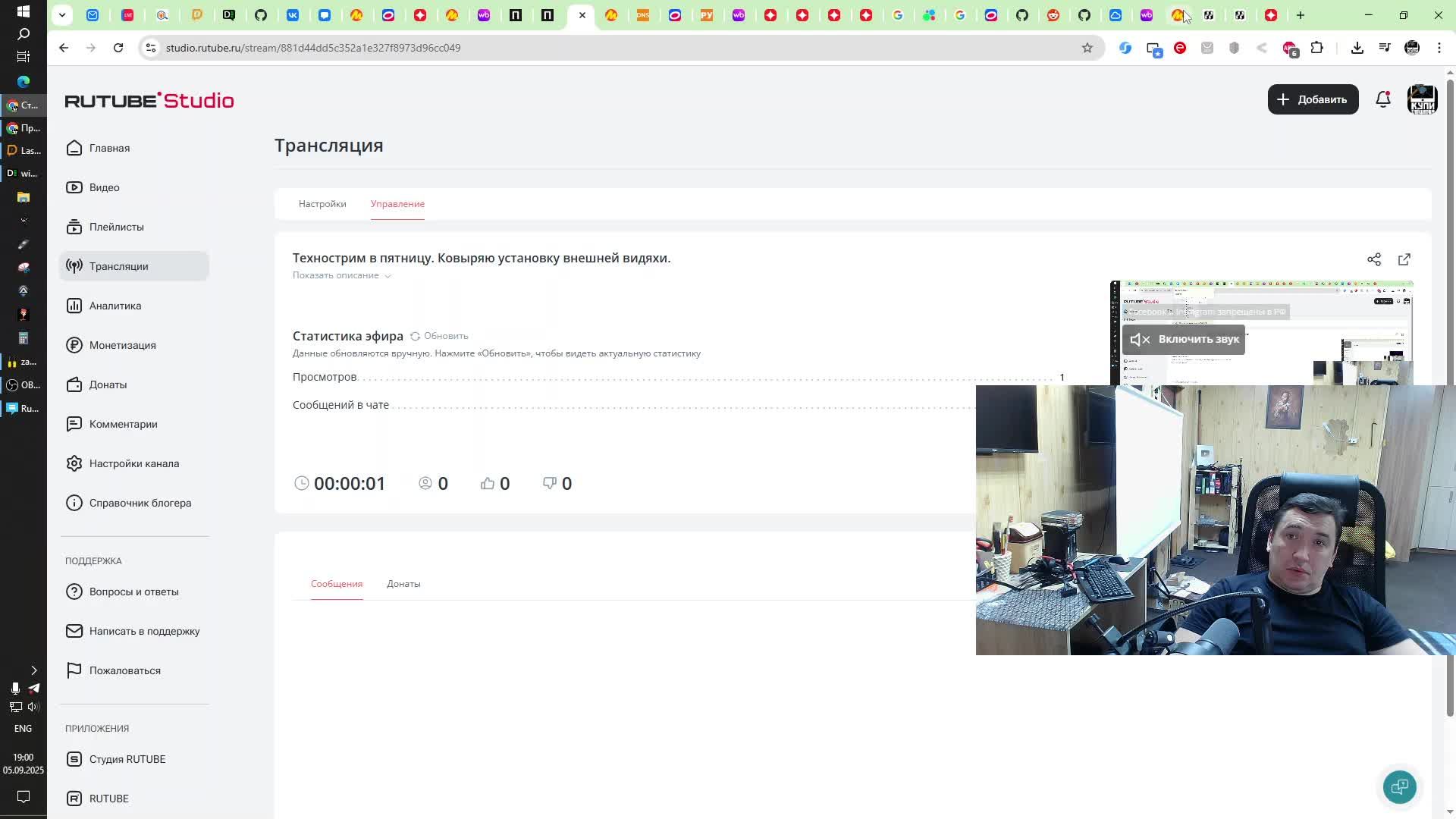Open stream in new window icon
Viewport: 1456px width, 819px height.
(x=1404, y=259)
